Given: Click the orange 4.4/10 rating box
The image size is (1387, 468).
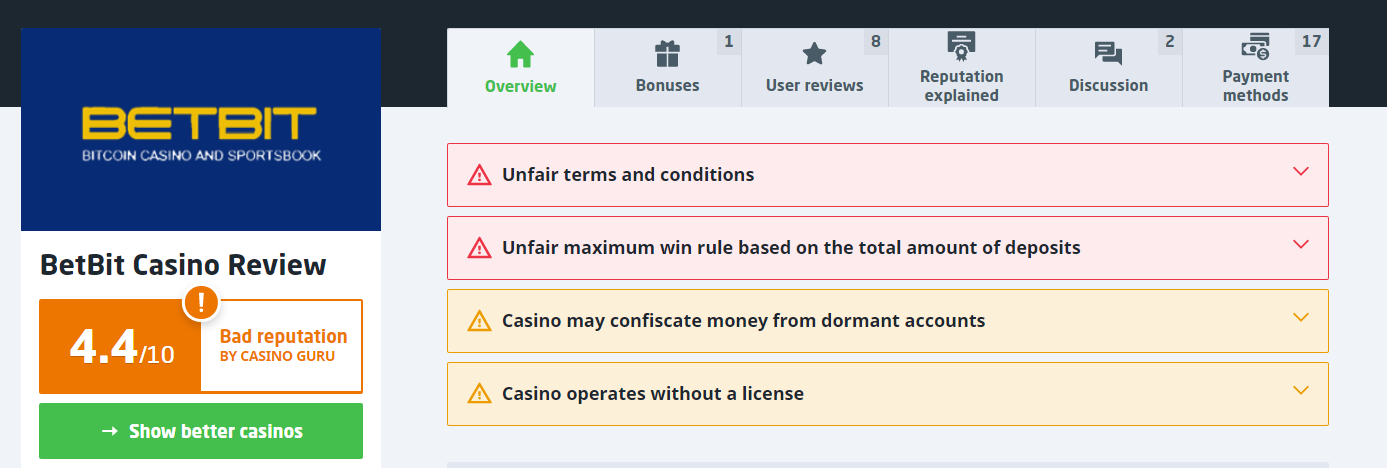Looking at the screenshot, I should [x=120, y=347].
